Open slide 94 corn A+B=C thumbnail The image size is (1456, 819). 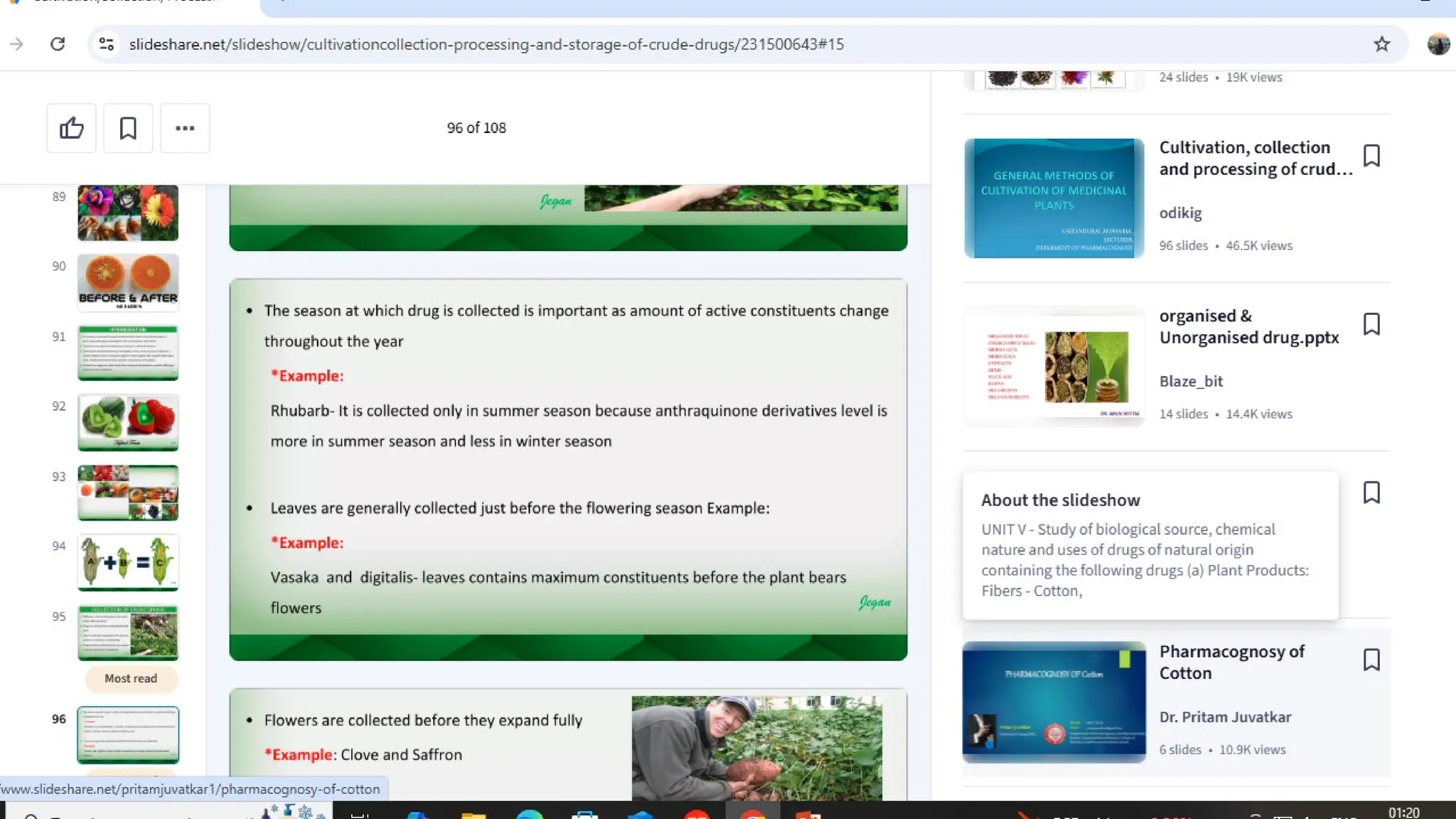[x=128, y=562]
